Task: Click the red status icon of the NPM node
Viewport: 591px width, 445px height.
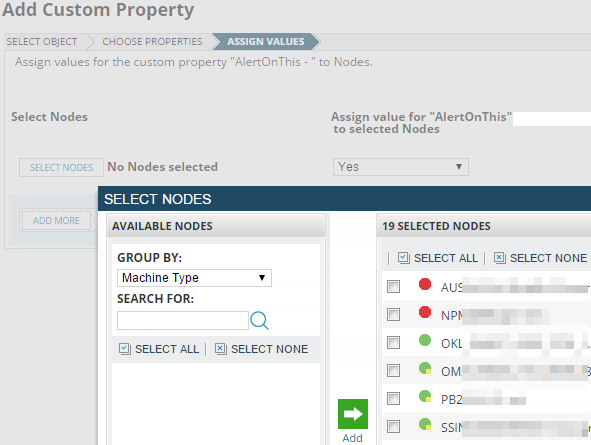Action: click(x=425, y=312)
